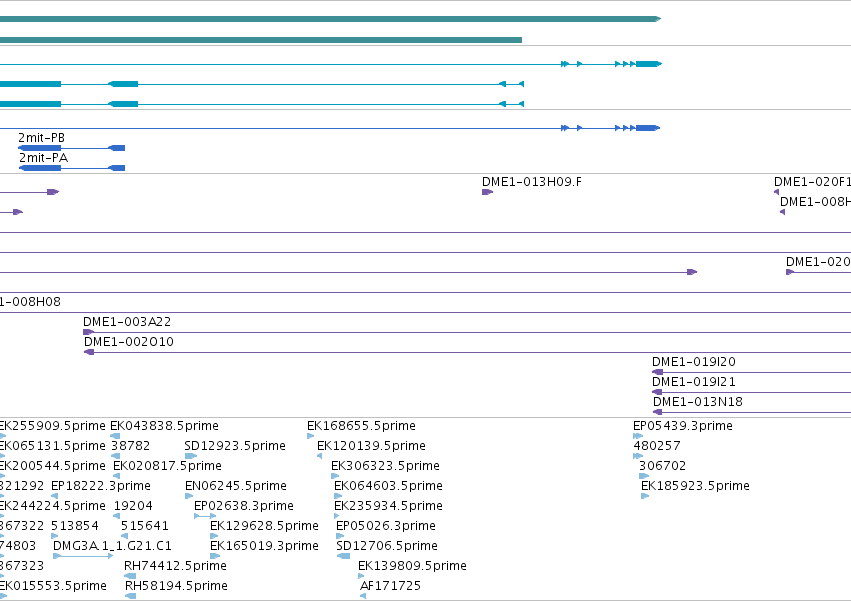Click the EK139809.5prime EST label
851x601 pixels.
click(x=412, y=566)
